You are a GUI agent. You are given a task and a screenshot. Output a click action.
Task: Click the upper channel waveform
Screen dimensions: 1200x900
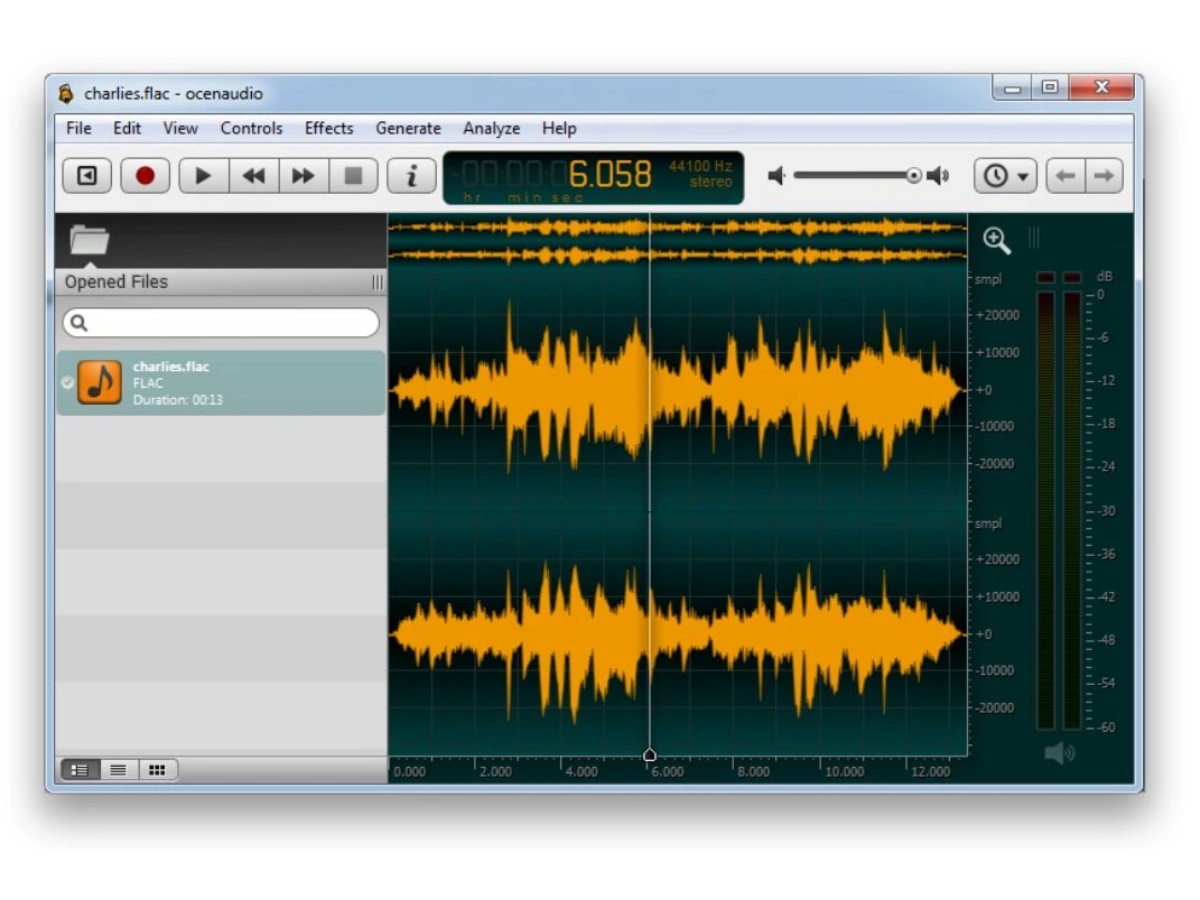pos(677,390)
